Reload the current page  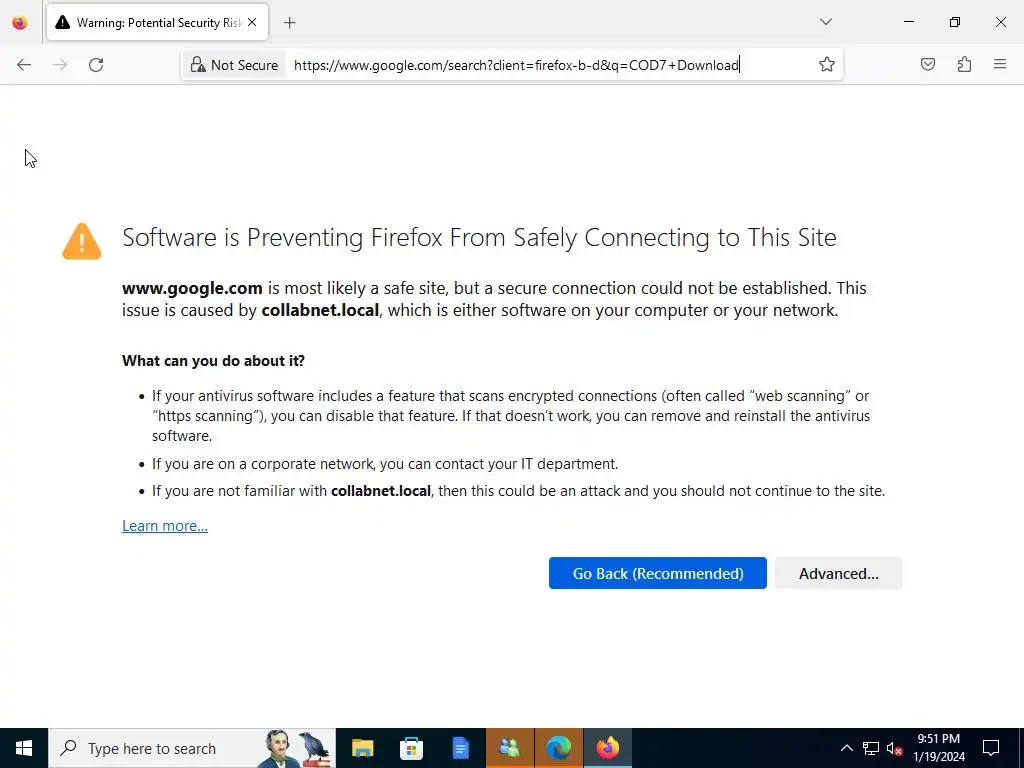click(96, 65)
